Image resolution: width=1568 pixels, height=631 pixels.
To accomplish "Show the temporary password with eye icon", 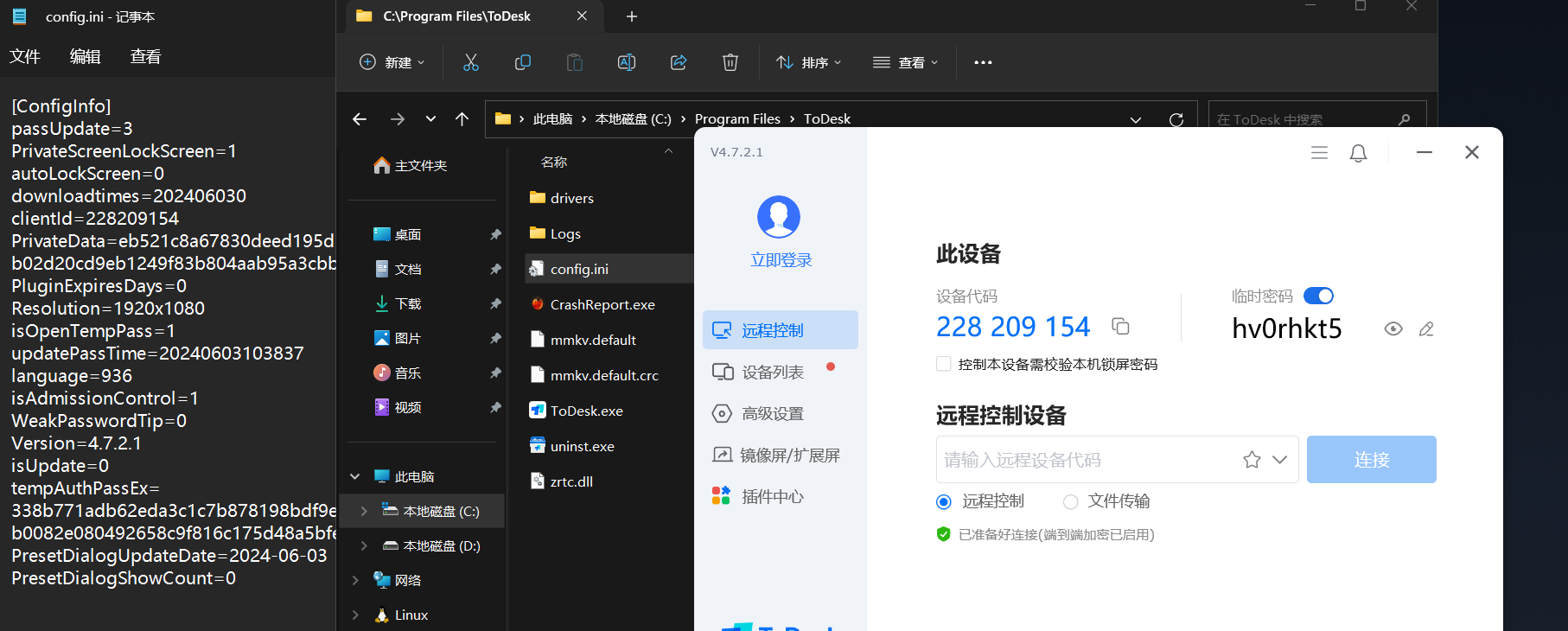I will pos(1393,328).
